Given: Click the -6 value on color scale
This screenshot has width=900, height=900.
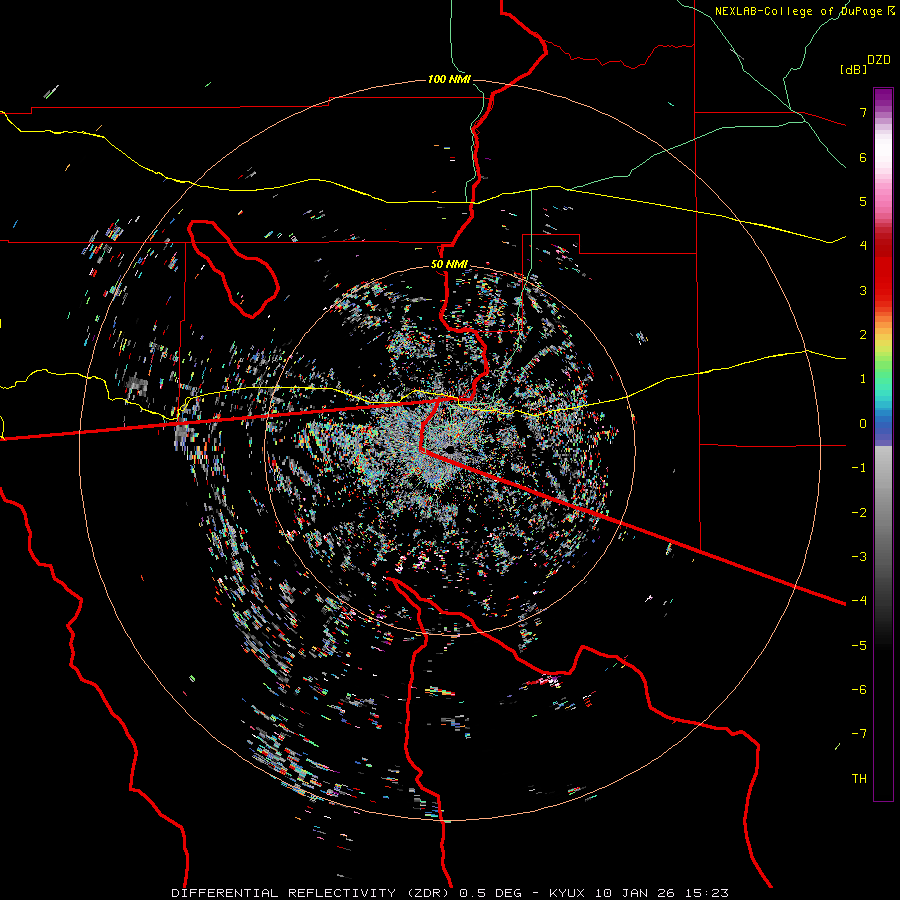Looking at the screenshot, I should (x=859, y=689).
